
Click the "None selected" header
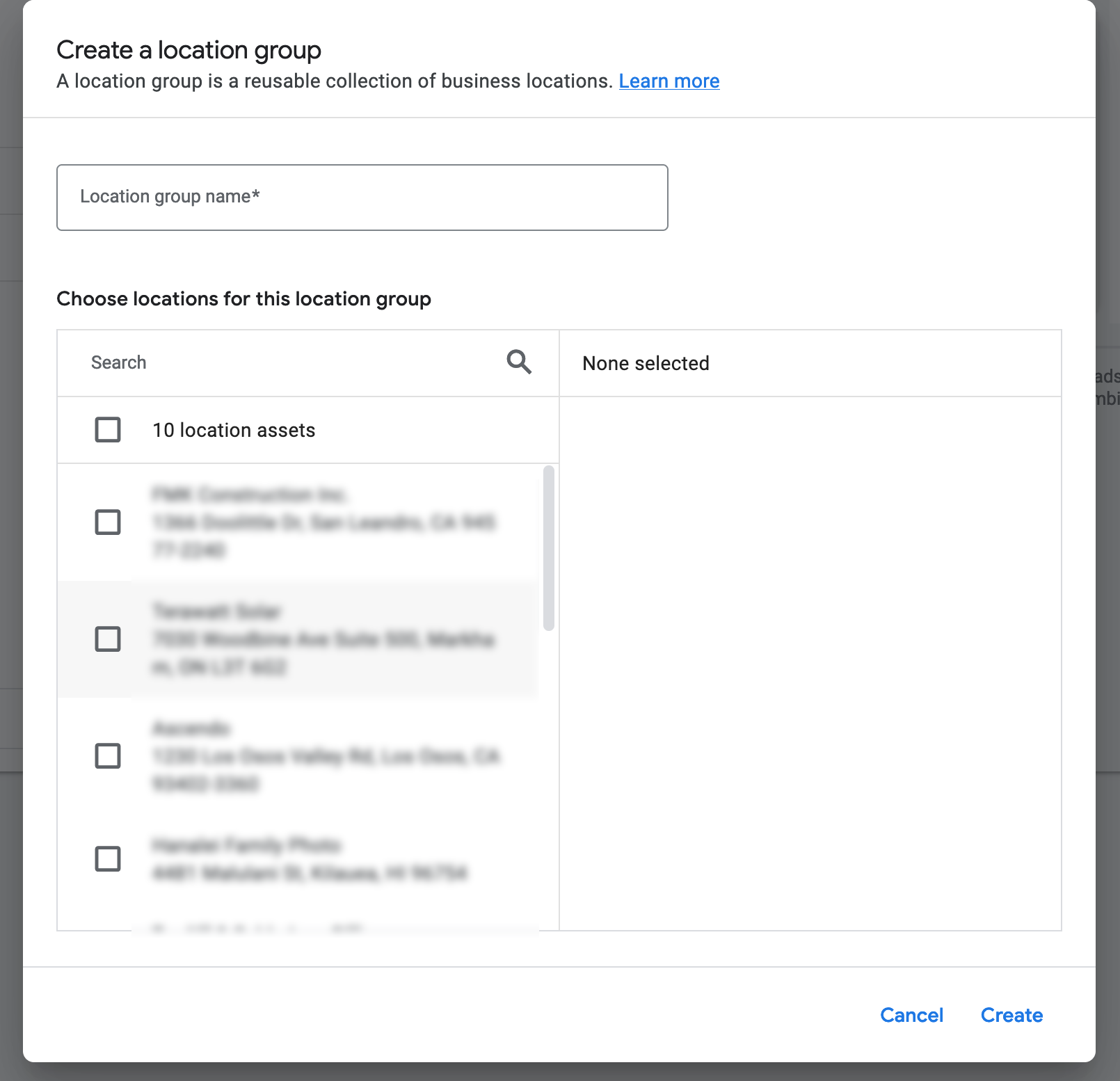646,364
